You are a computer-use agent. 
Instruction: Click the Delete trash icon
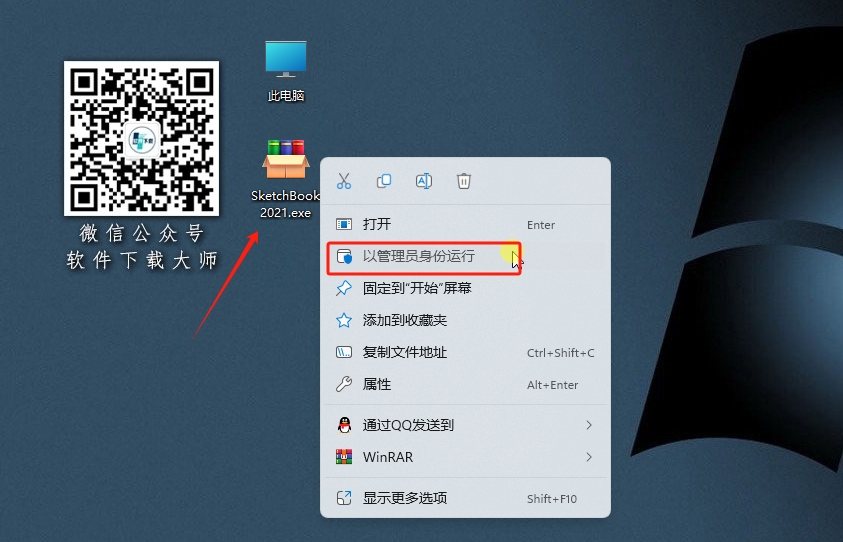[x=464, y=181]
